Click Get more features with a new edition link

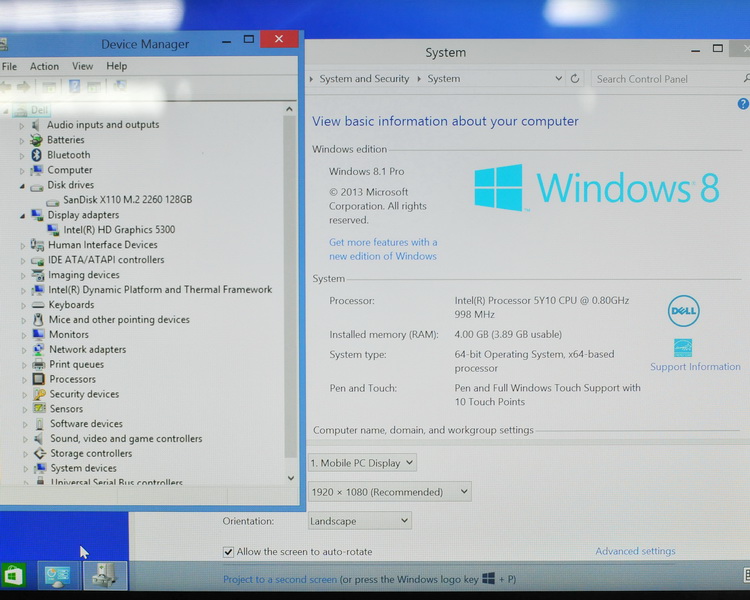pos(383,249)
